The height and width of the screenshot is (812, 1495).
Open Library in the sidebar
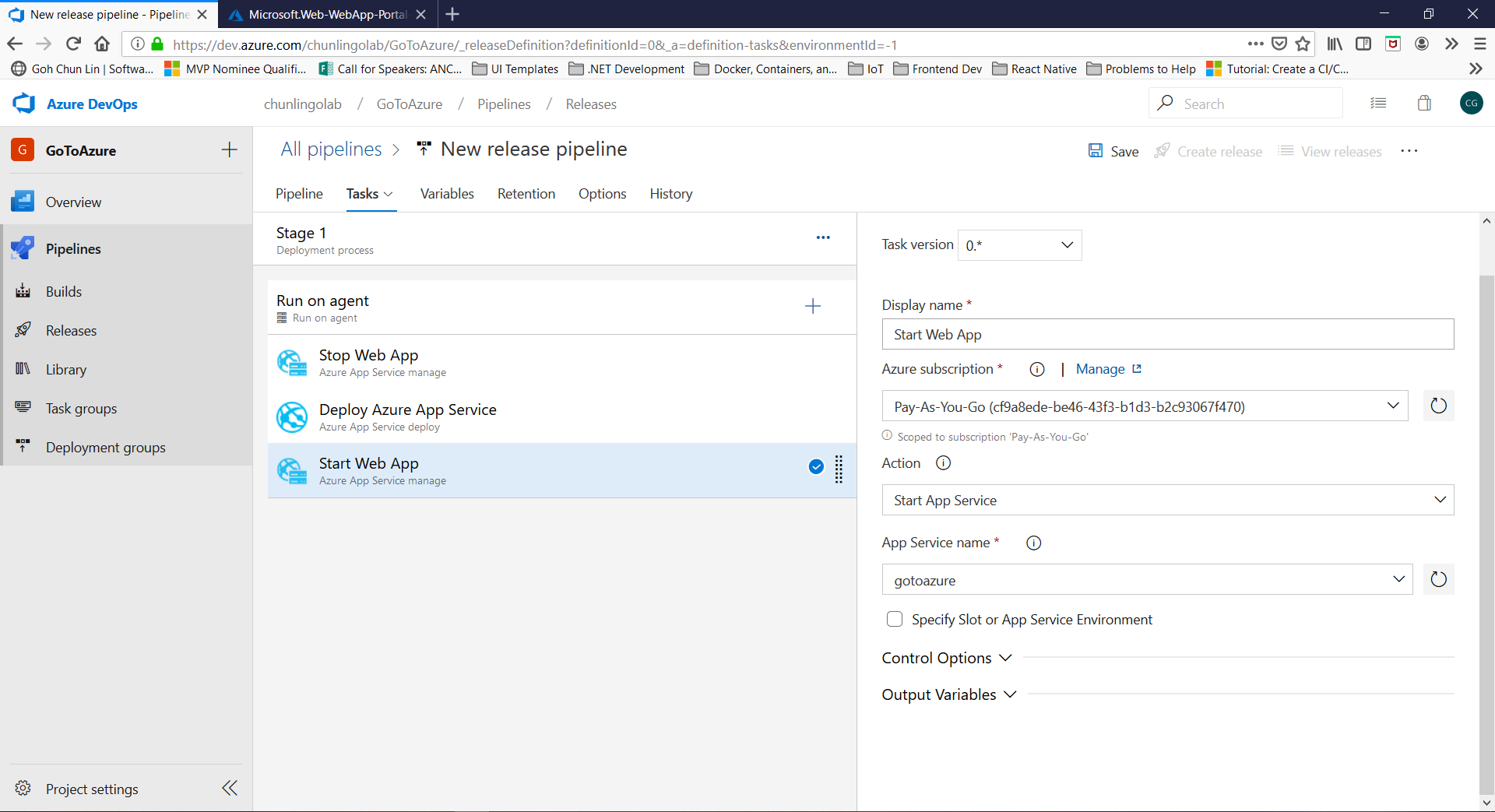66,370
